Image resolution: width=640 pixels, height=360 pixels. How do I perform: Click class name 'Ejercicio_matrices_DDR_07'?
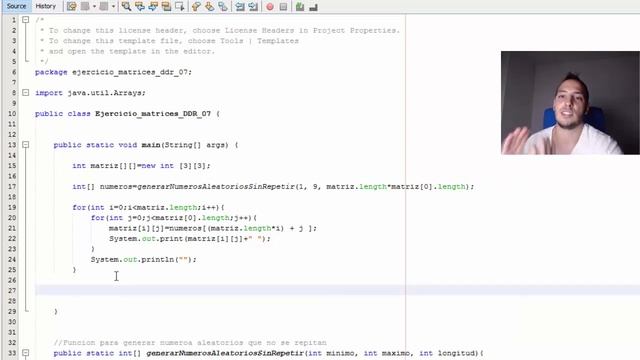click(153, 114)
